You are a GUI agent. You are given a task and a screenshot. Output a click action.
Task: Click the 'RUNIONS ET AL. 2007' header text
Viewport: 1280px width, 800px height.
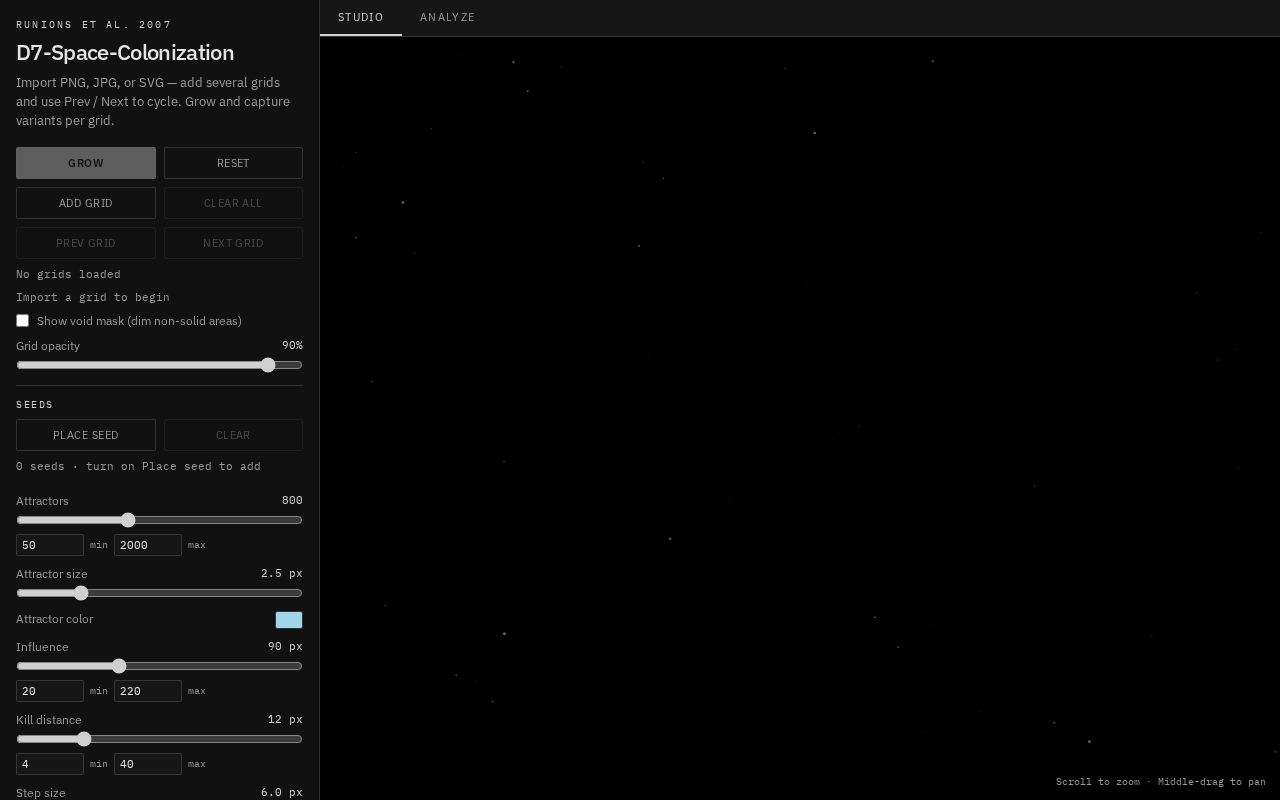(94, 24)
